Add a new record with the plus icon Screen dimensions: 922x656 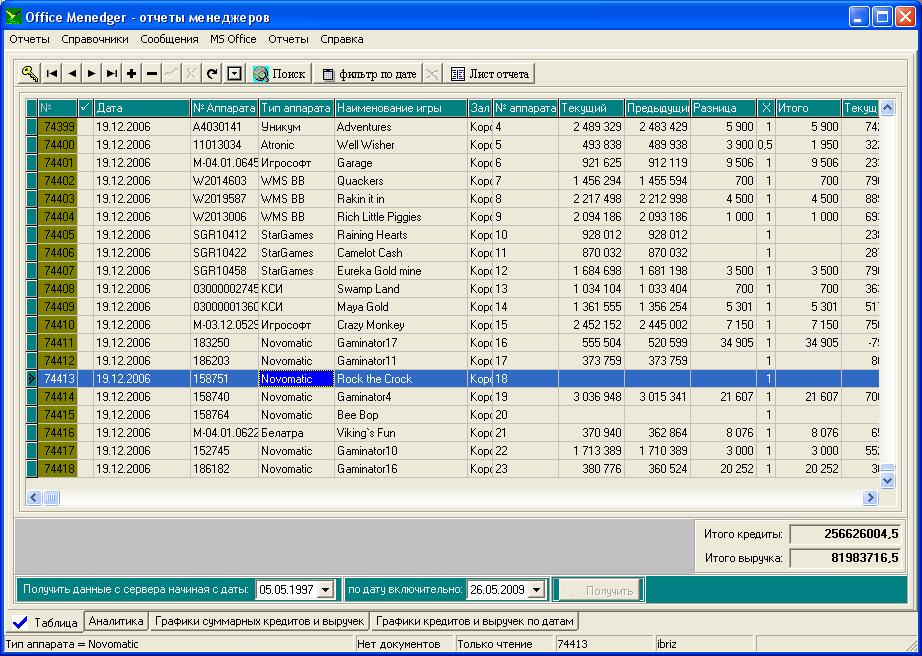point(132,73)
